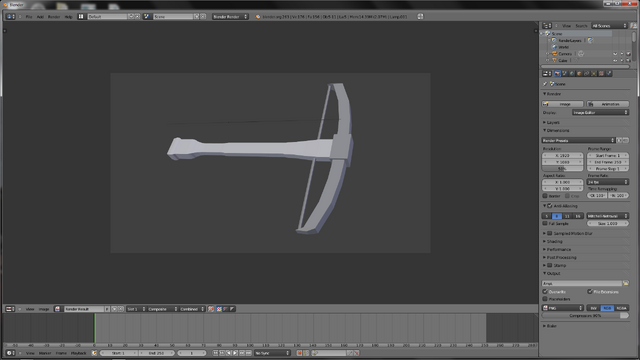Toggle the File Extensions checkbox
The image size is (640, 360).
coord(590,292)
